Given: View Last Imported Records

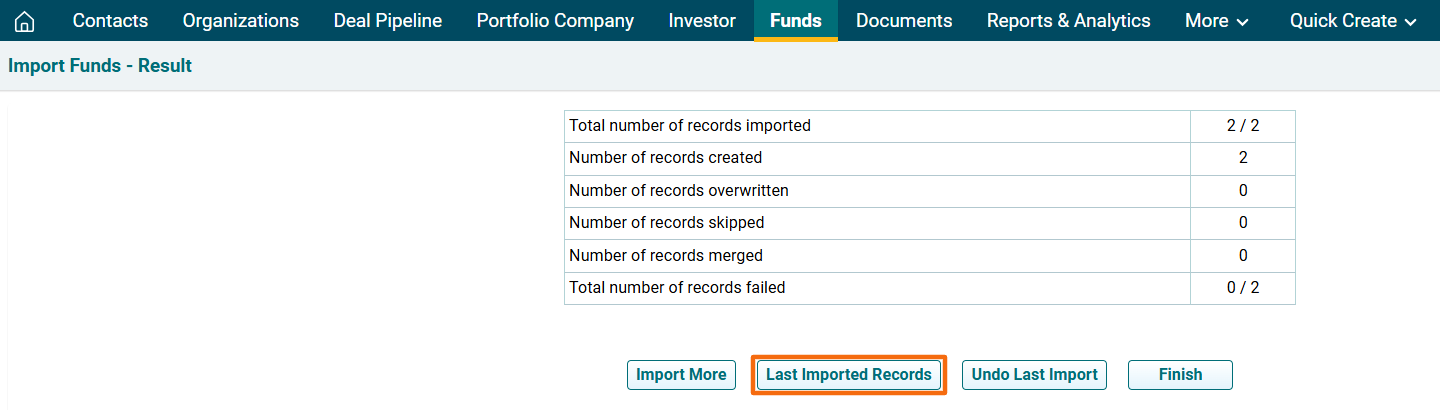Looking at the screenshot, I should pos(849,375).
